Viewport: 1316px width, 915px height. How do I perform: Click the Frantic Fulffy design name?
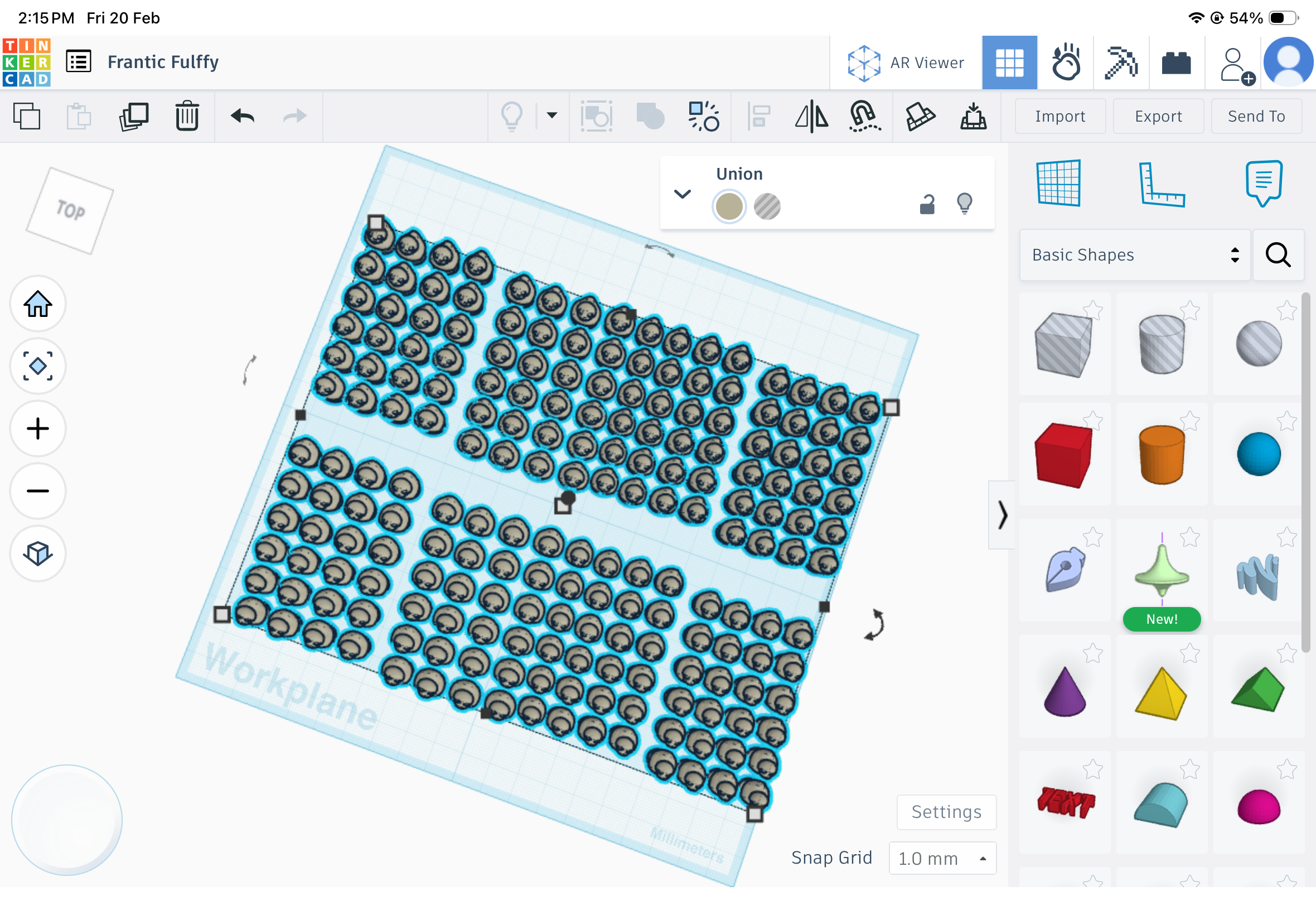pyautogui.click(x=163, y=62)
